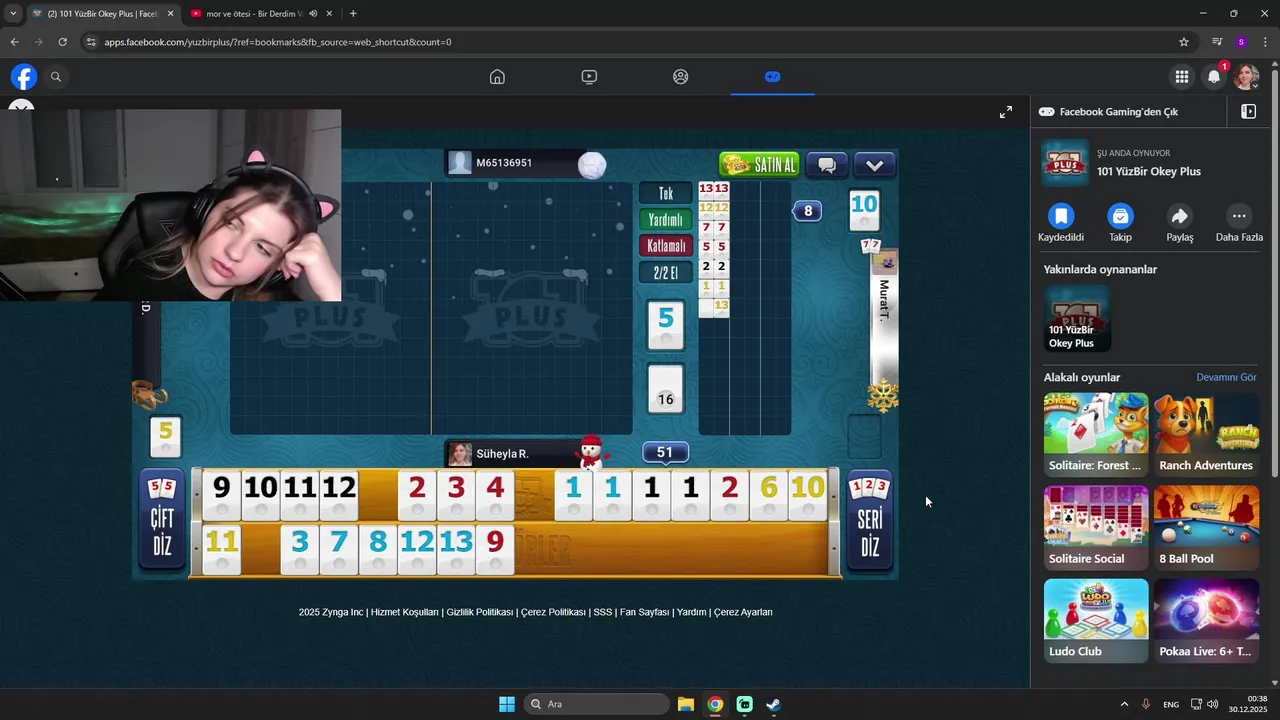Image resolution: width=1280 pixels, height=720 pixels.
Task: Open the Windows Start menu
Action: click(507, 704)
